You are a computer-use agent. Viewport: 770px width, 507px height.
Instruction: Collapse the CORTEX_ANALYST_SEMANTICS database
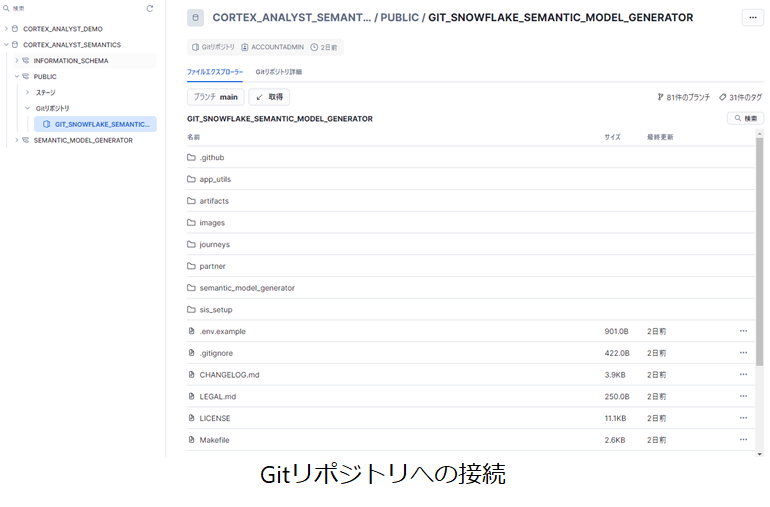tap(6, 45)
